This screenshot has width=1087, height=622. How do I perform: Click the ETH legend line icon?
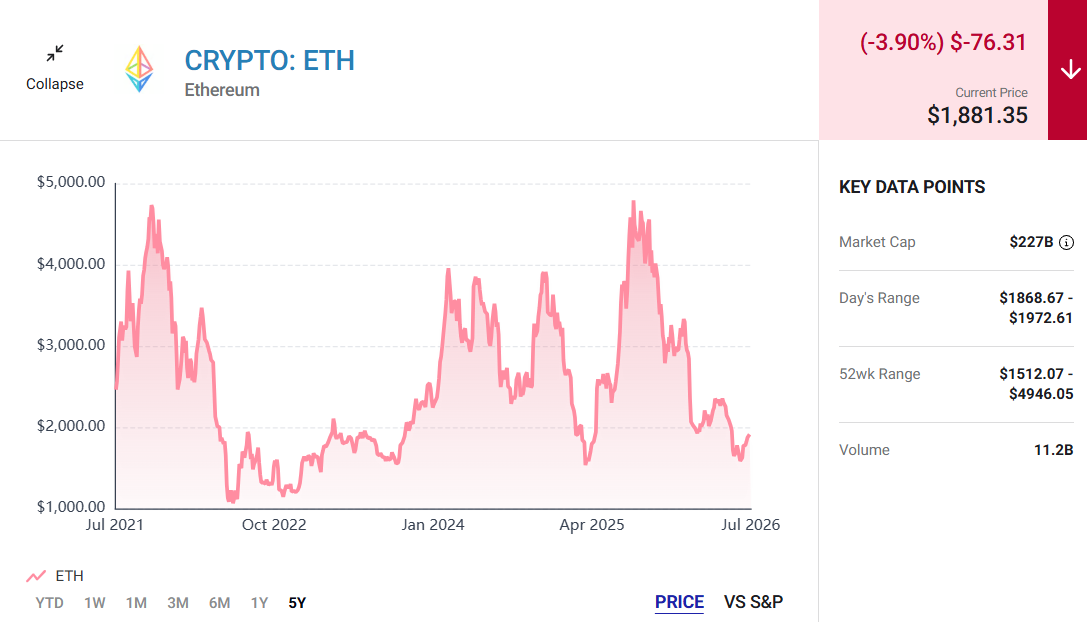tap(36, 576)
